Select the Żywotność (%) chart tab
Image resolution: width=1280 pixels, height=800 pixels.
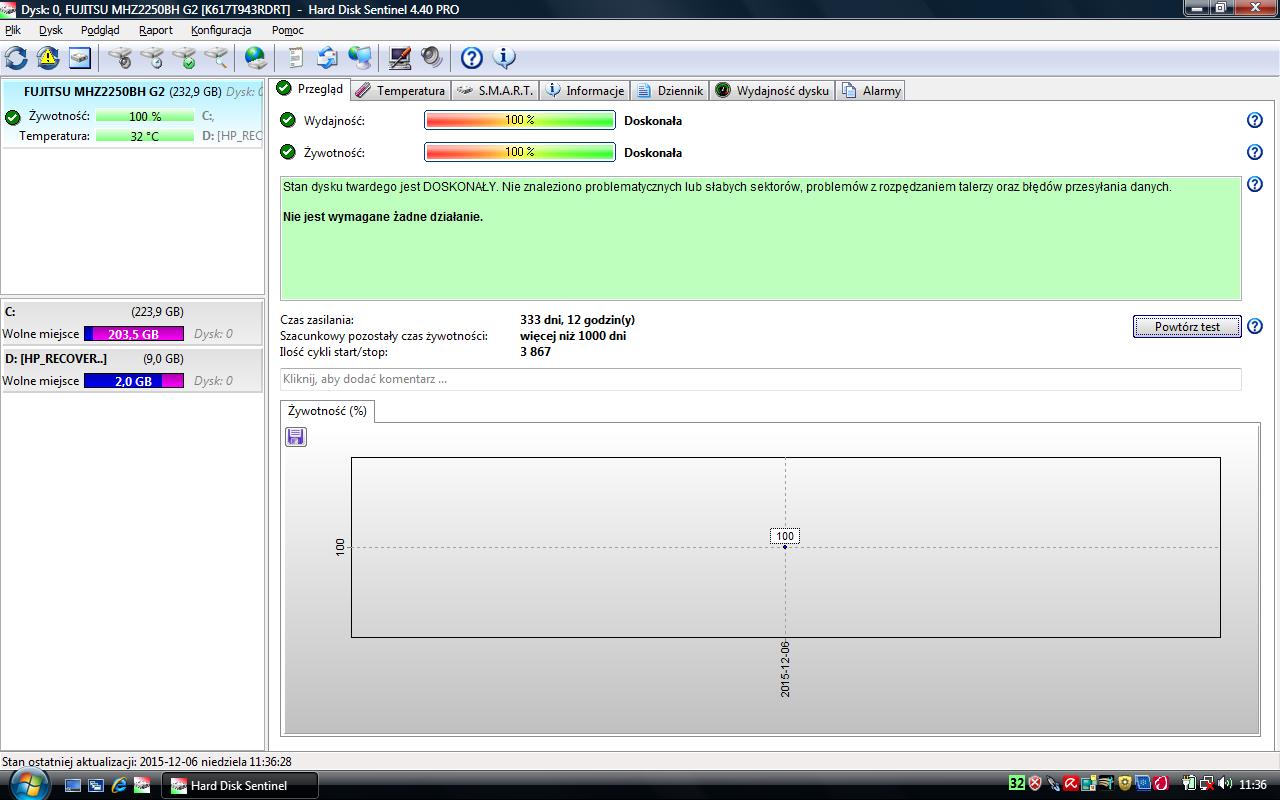pos(327,411)
